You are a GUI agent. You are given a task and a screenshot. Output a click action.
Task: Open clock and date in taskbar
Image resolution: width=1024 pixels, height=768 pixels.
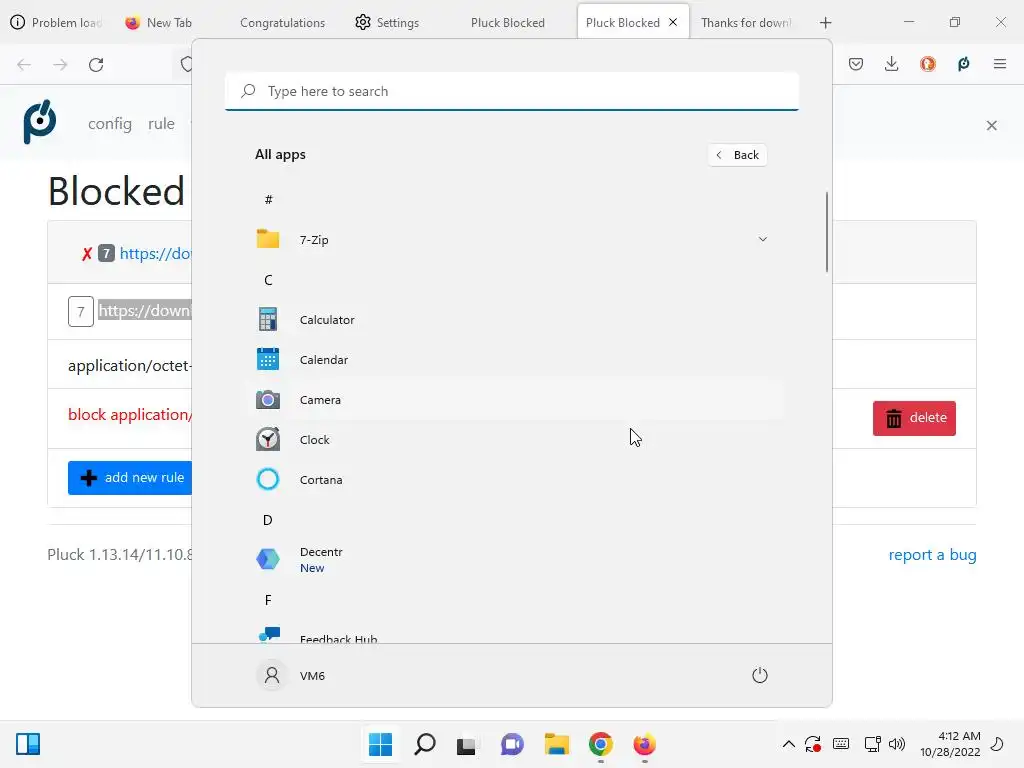(950, 744)
